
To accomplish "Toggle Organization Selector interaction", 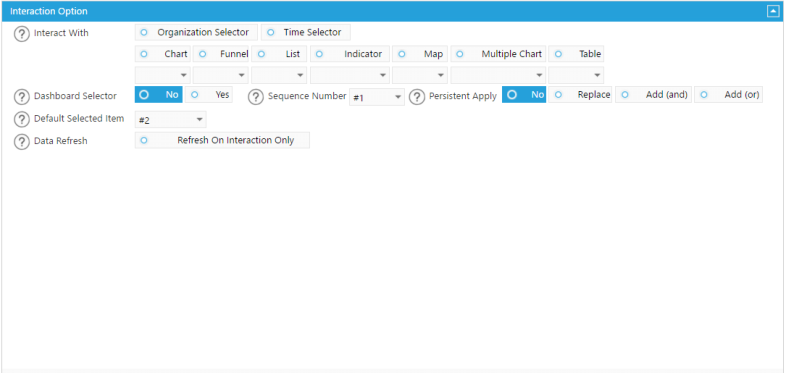I will tap(196, 32).
